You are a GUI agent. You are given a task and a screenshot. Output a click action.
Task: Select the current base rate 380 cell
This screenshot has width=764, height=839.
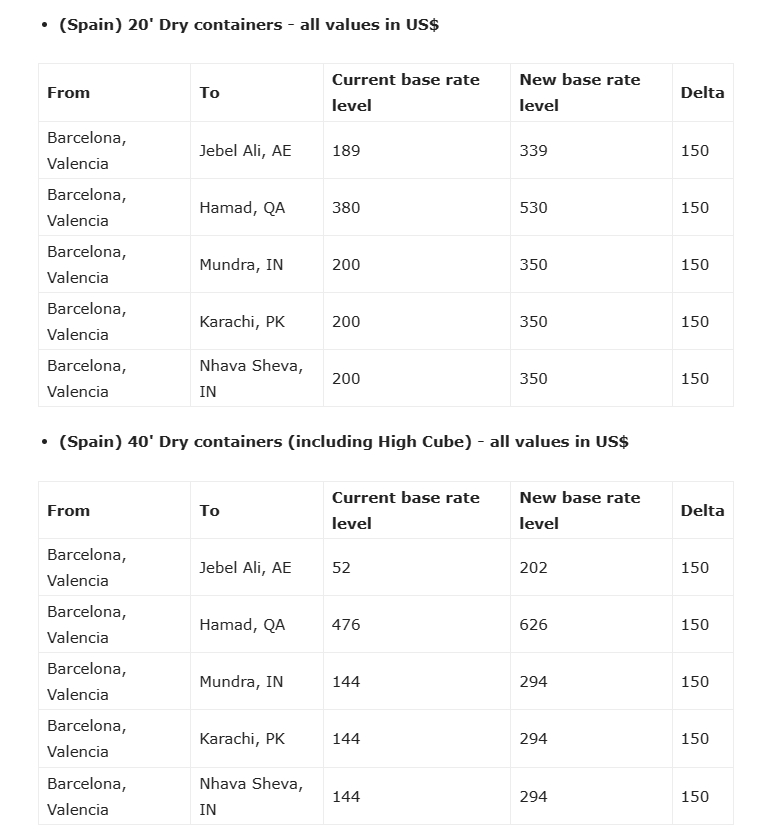(x=346, y=208)
